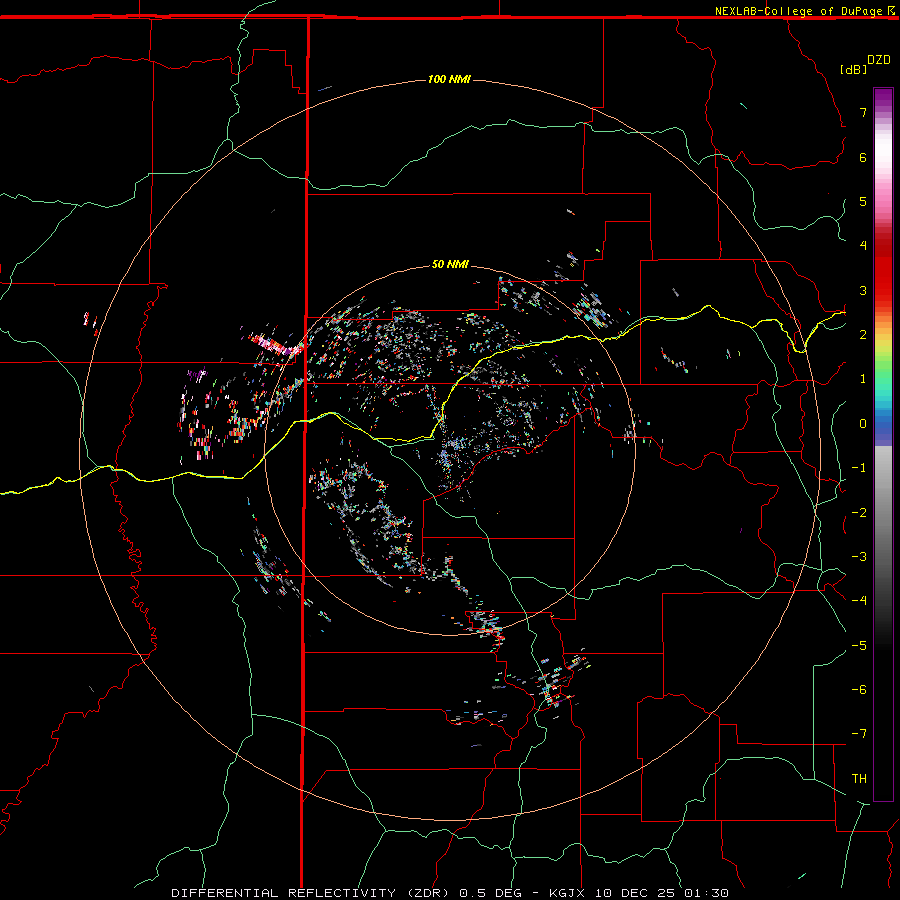Viewport: 900px width, 900px height.
Task: Pick the green band of the color bar
Action: 883,373
